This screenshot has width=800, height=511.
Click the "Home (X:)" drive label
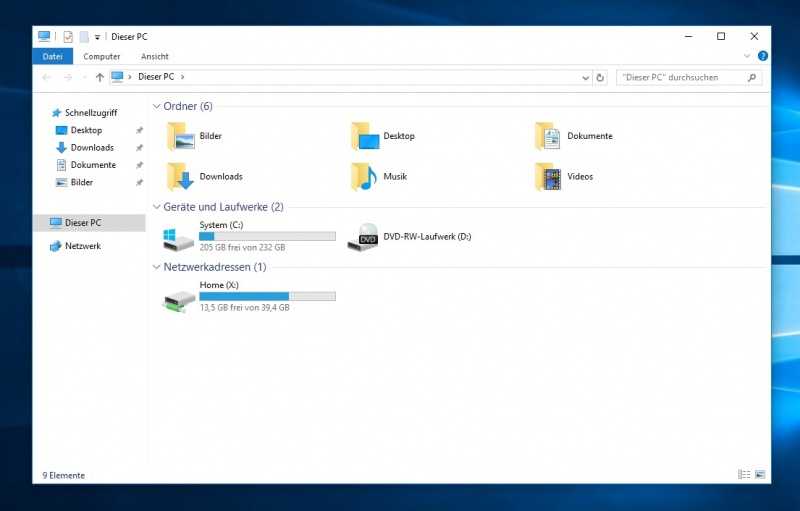219,285
